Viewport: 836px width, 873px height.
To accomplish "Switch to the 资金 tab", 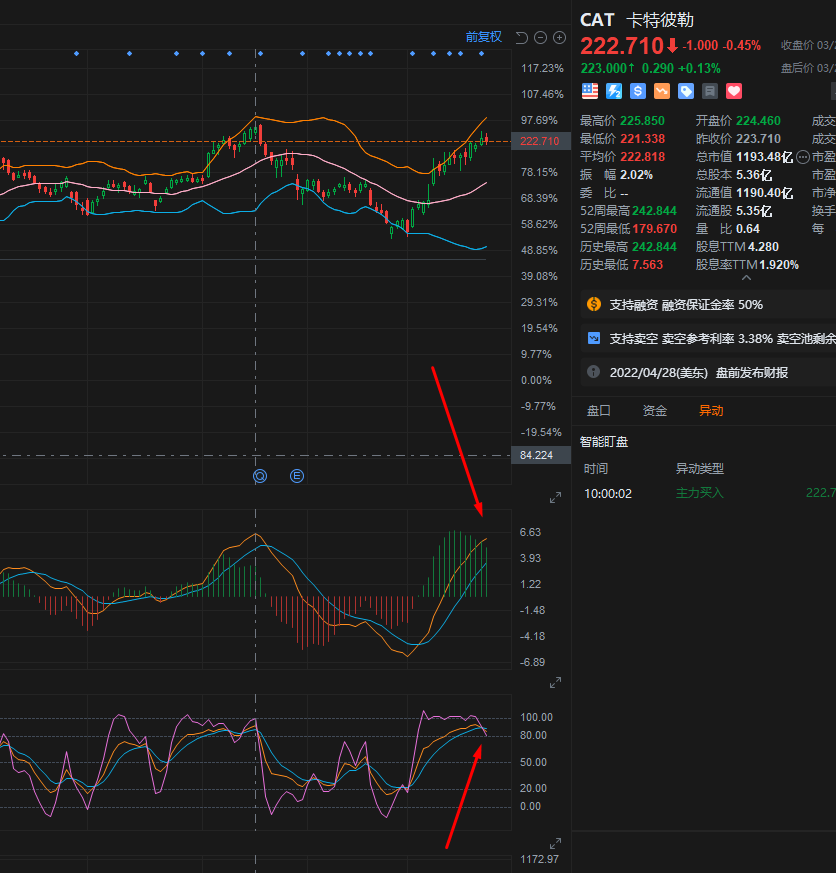I will (655, 411).
